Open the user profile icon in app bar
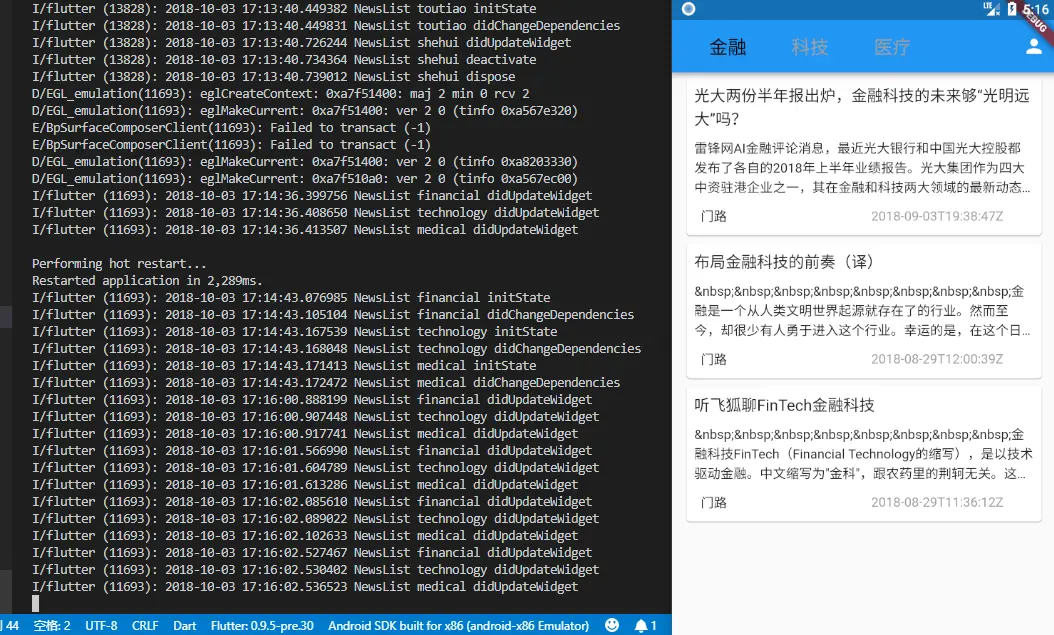The height and width of the screenshot is (635, 1054). coord(1034,47)
